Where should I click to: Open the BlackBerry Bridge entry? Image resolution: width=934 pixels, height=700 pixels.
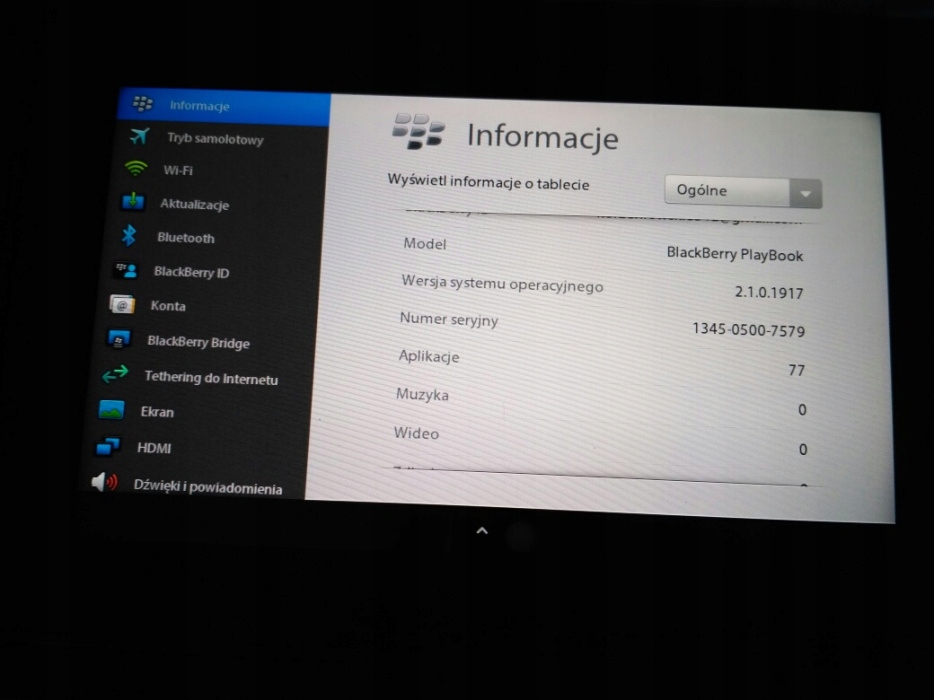(x=198, y=342)
